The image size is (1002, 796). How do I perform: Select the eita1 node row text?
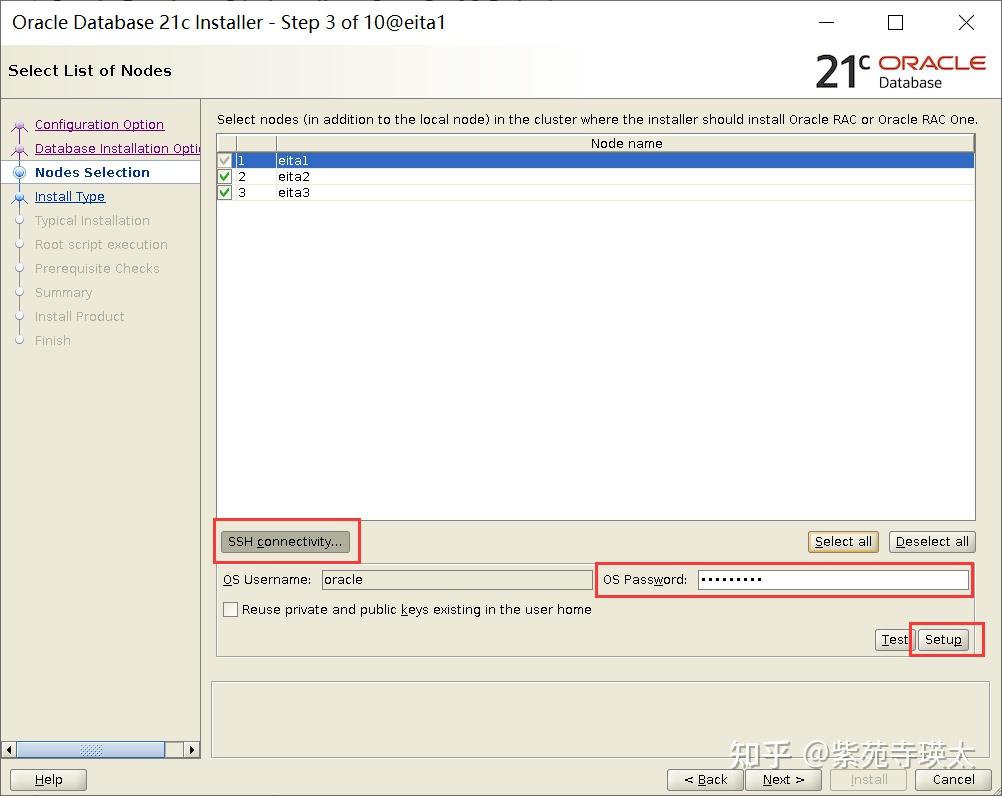pos(293,160)
